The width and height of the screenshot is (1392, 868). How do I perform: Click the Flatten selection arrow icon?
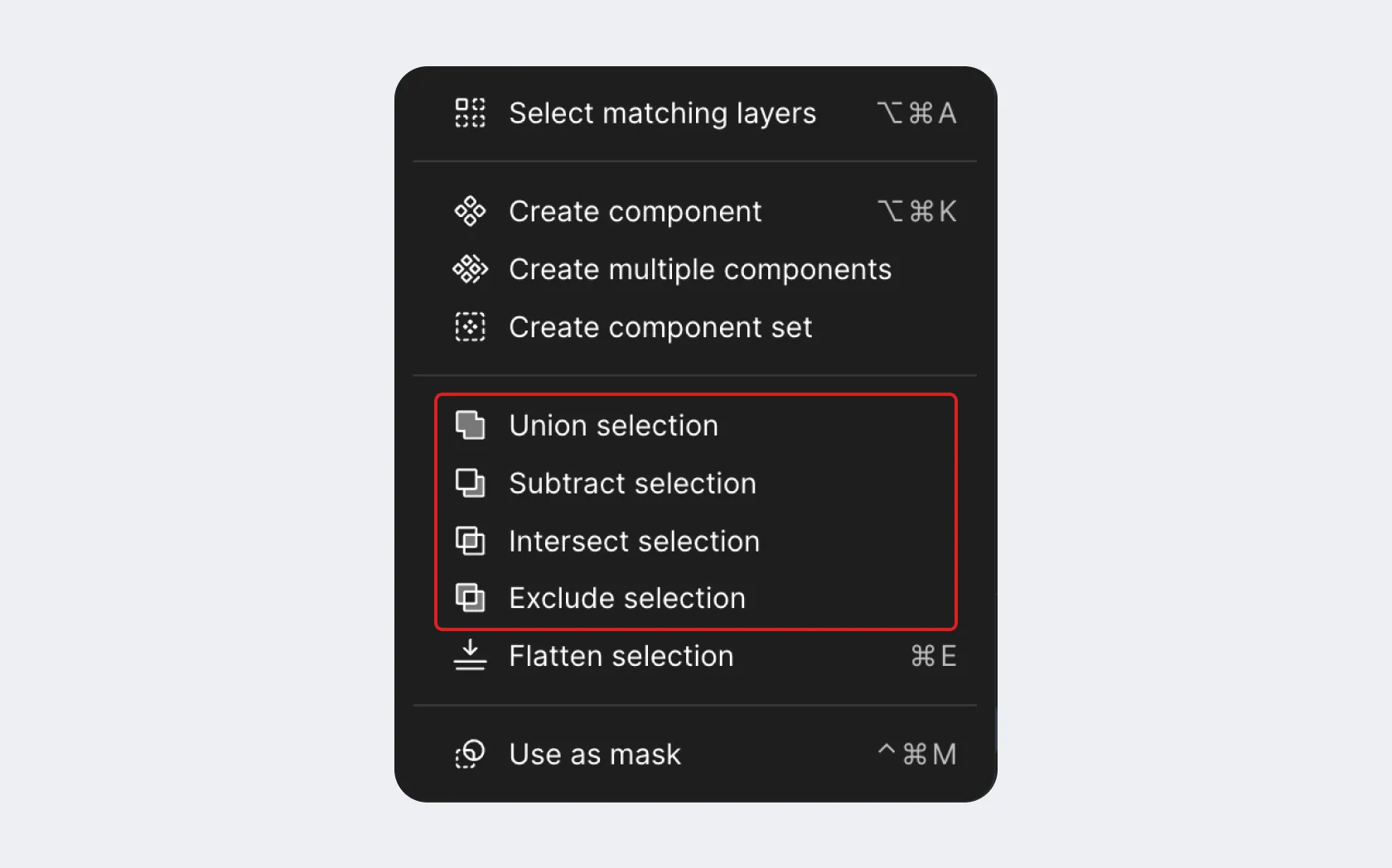[470, 655]
